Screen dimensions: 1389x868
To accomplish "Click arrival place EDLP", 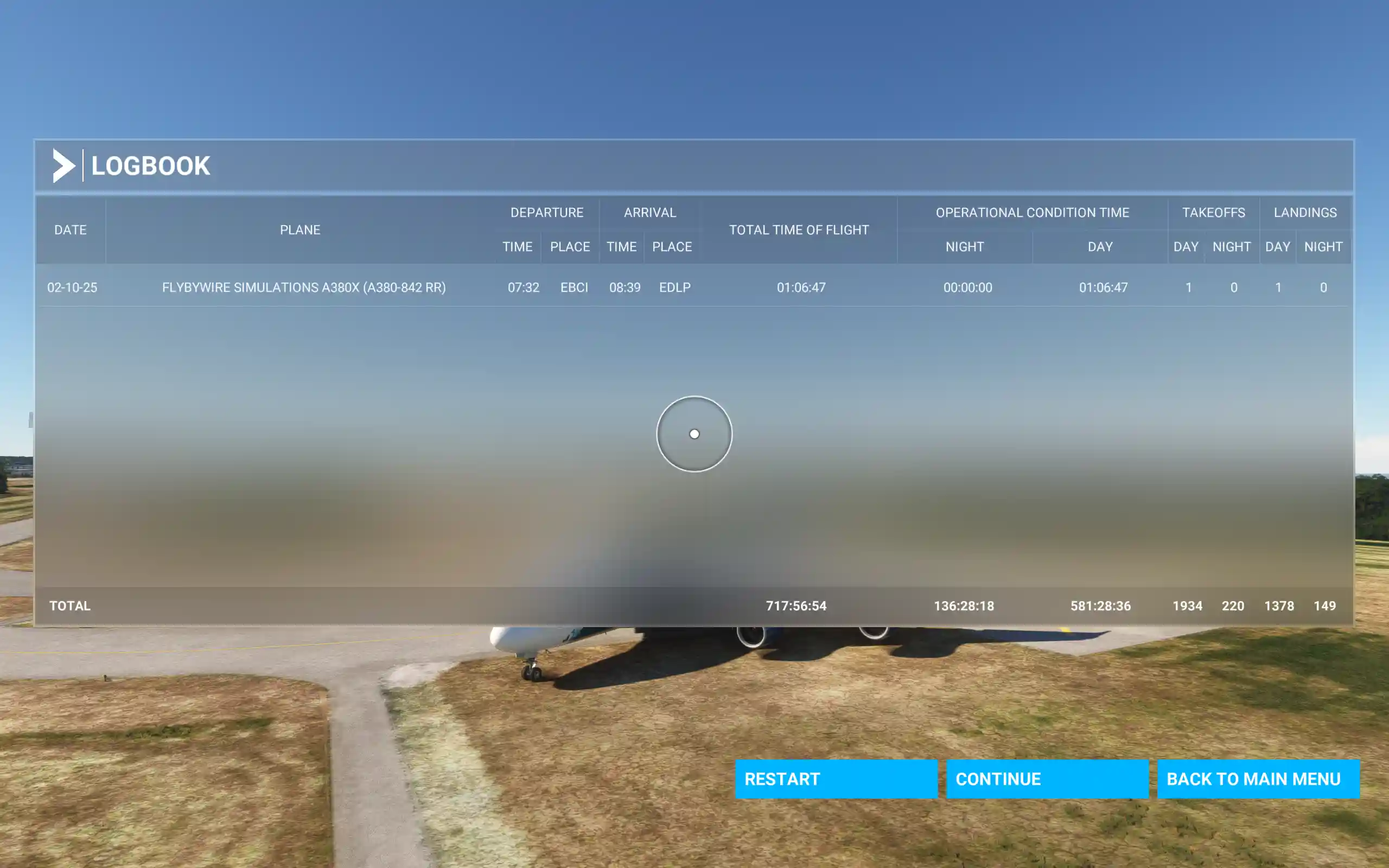I will point(674,287).
